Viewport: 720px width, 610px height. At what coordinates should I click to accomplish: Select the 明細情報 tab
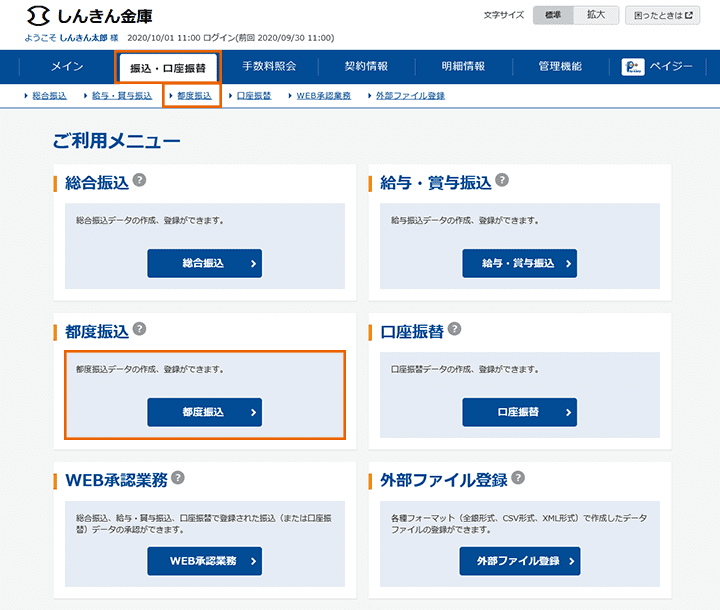point(463,67)
